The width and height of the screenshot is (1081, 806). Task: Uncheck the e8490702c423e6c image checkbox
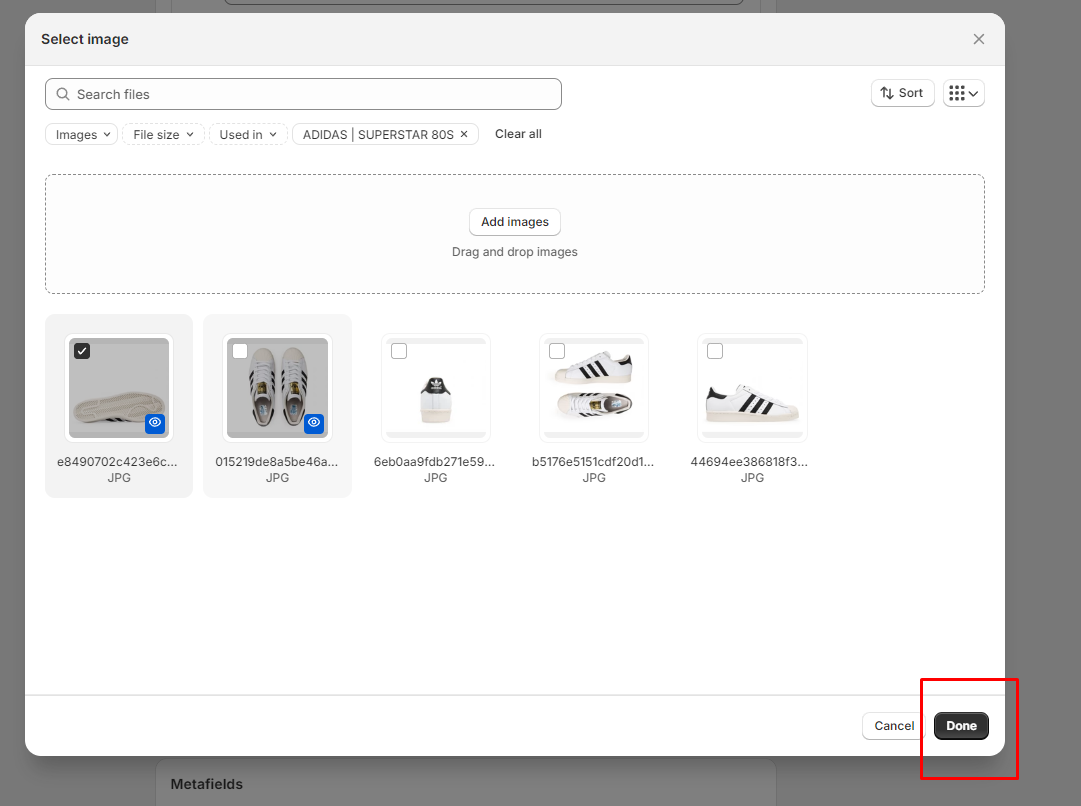[82, 351]
